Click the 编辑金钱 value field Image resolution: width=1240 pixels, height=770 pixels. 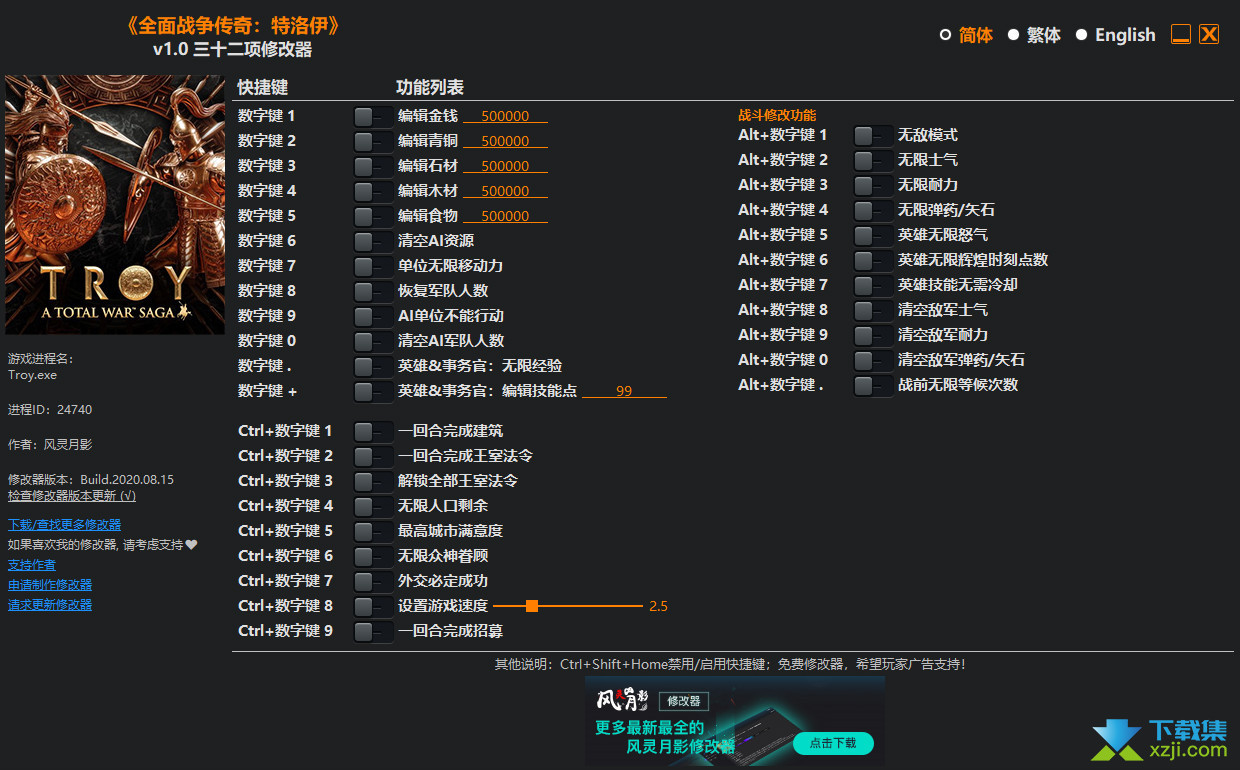pyautogui.click(x=505, y=116)
